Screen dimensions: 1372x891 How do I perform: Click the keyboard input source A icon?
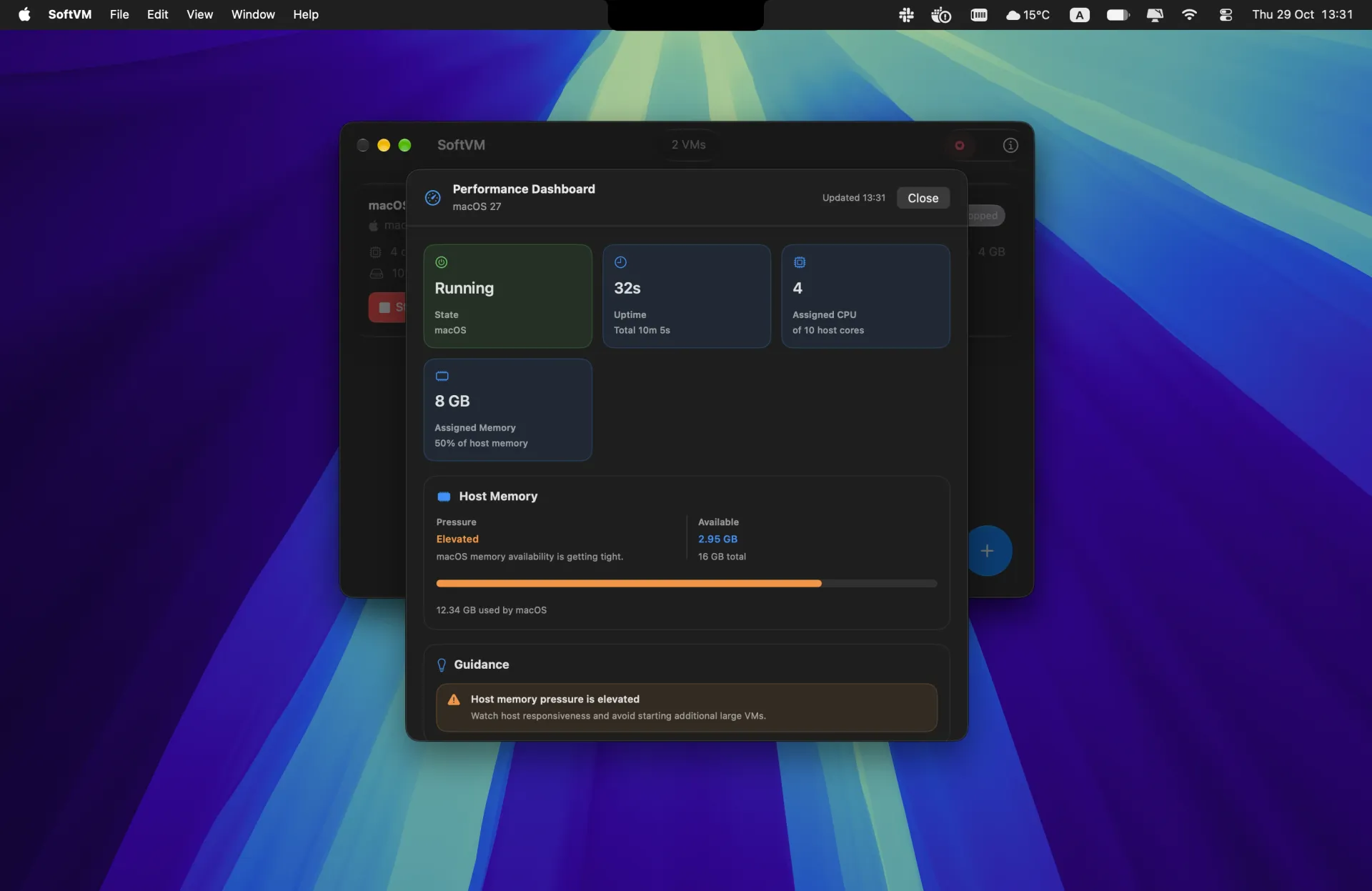tap(1079, 14)
